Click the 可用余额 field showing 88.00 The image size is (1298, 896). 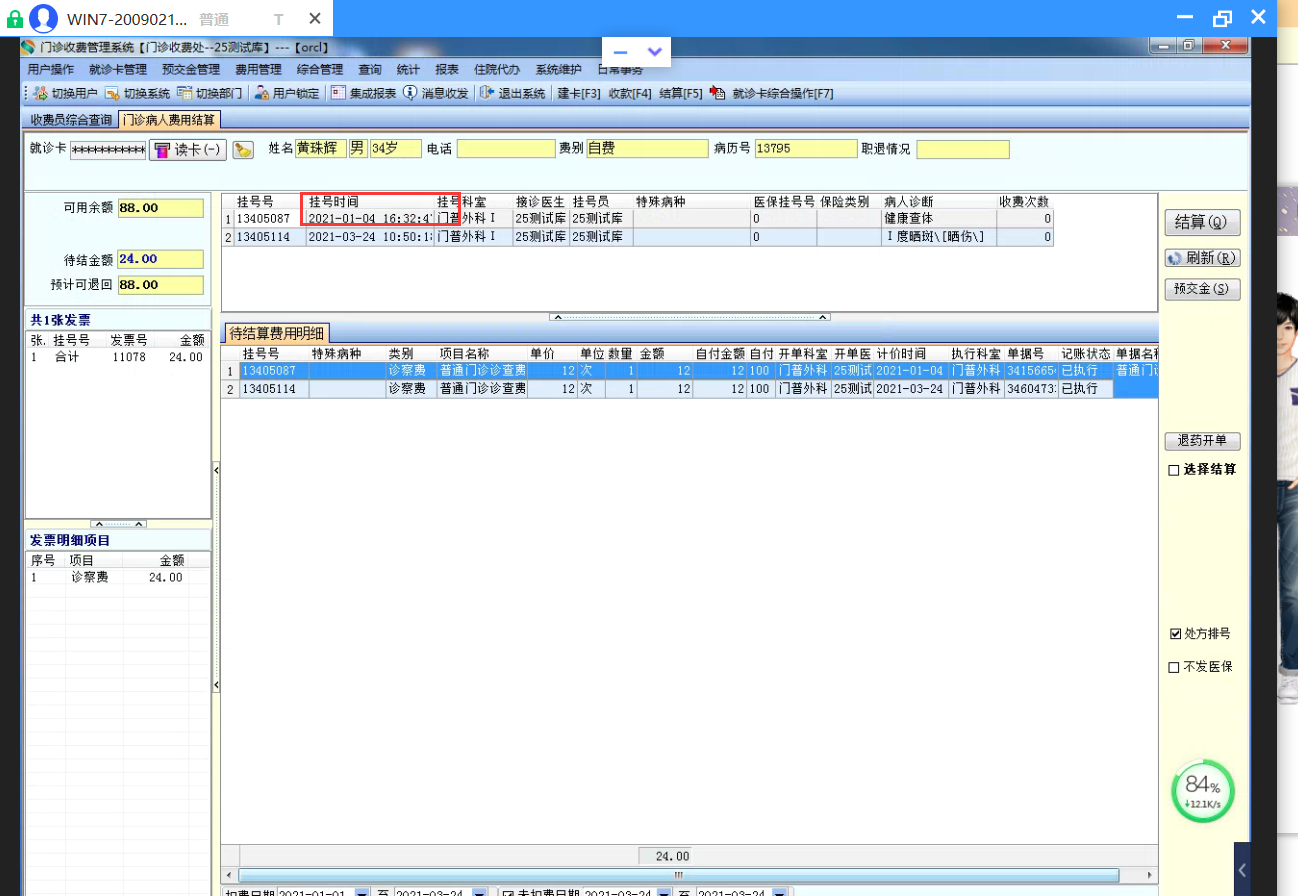tap(161, 208)
